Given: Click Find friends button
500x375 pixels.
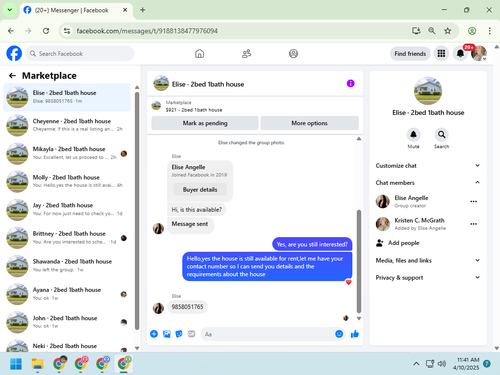Looking at the screenshot, I should 410,53.
